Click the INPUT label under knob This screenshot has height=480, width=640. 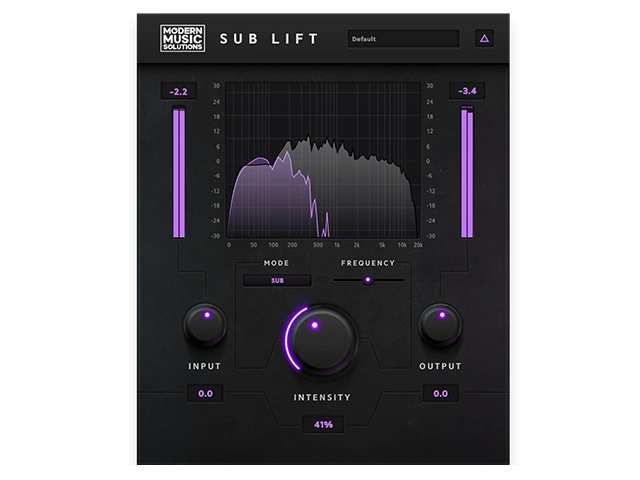(x=205, y=367)
